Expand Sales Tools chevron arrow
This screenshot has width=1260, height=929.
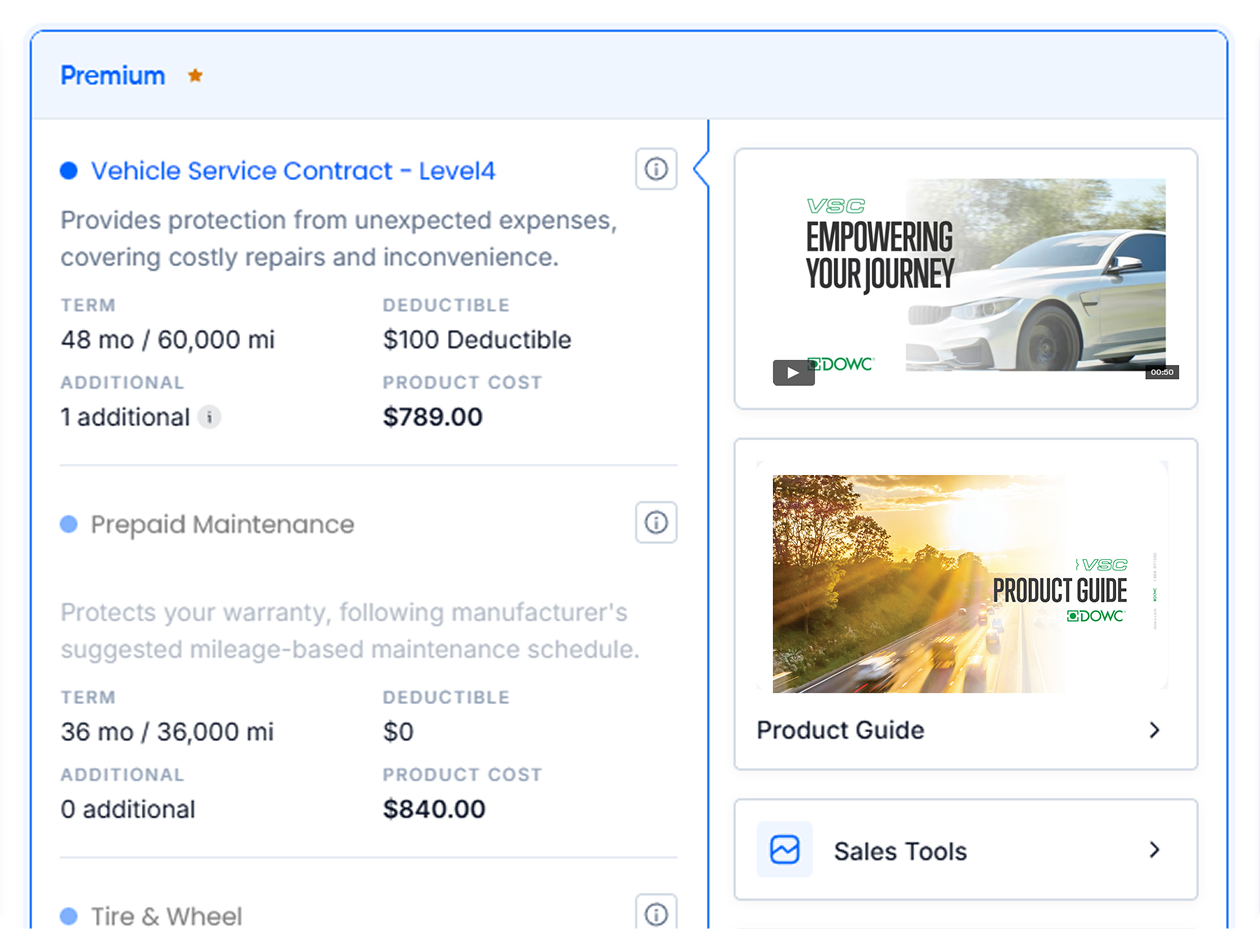1154,850
